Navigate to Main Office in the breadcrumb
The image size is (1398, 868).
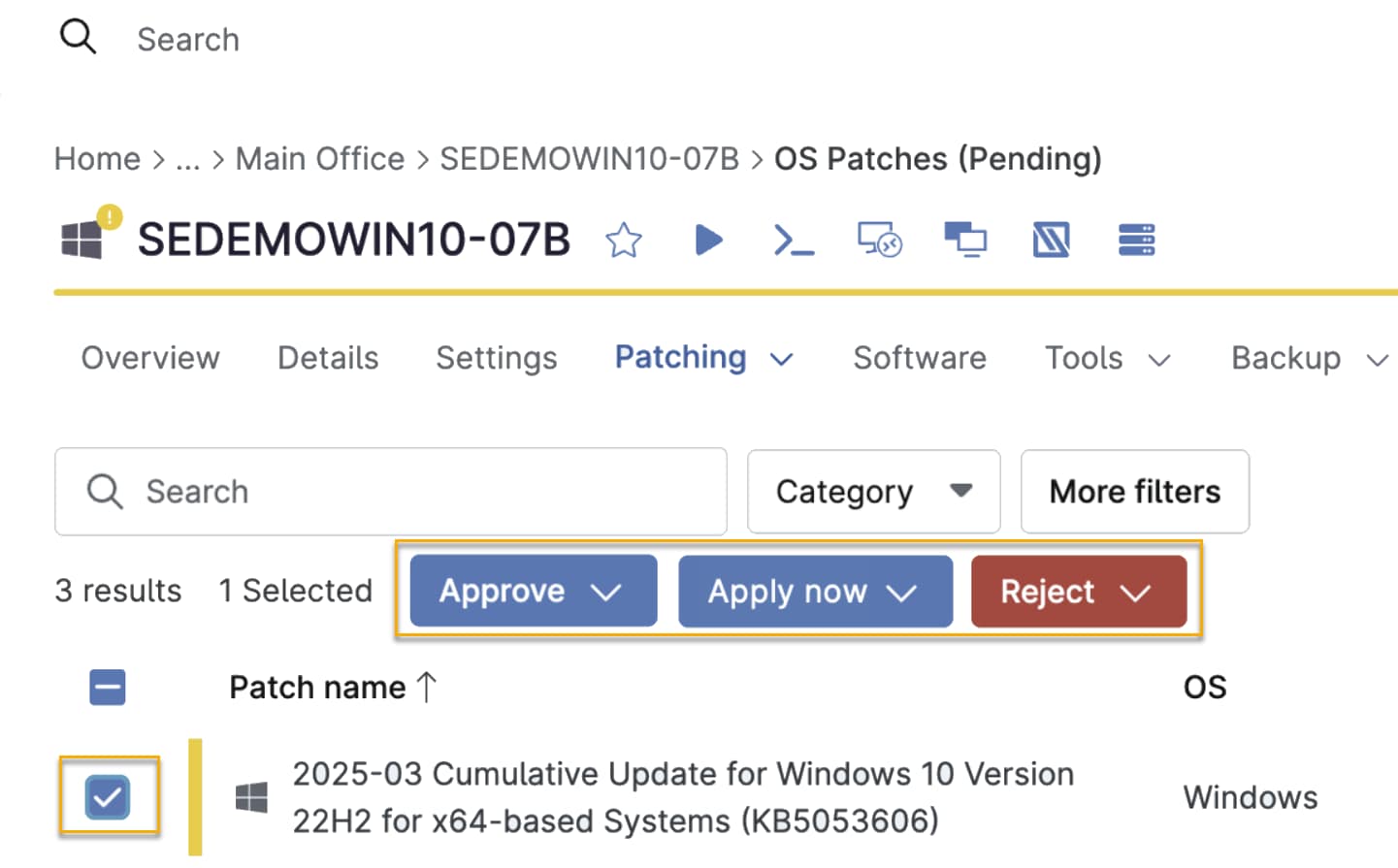[x=319, y=158]
